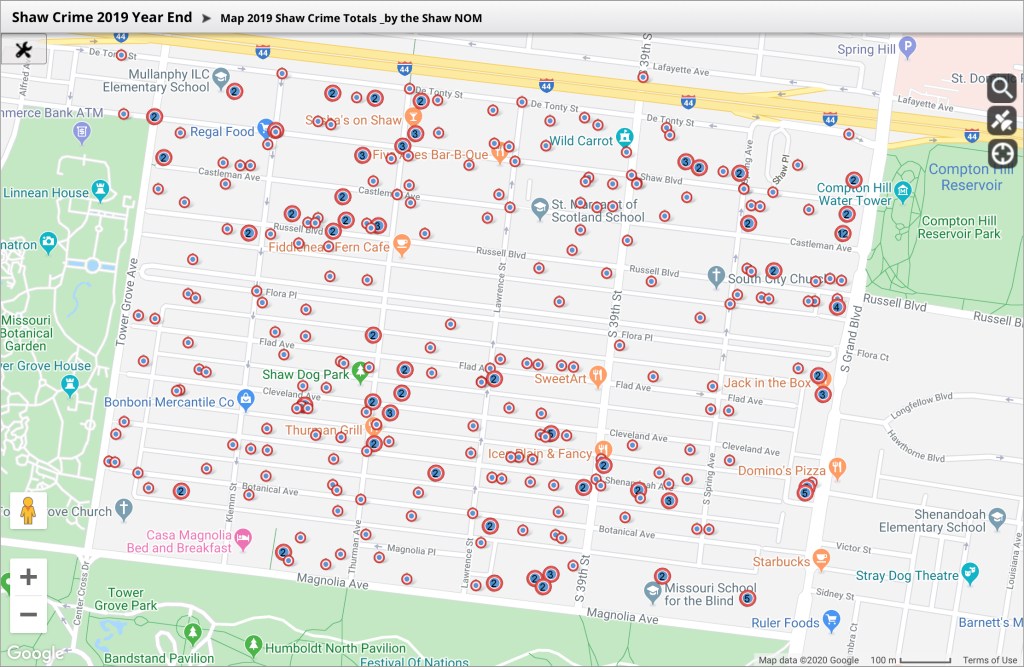Click the Domino's Pizza restaurant icon
Image resolution: width=1024 pixels, height=667 pixels.
(837, 466)
